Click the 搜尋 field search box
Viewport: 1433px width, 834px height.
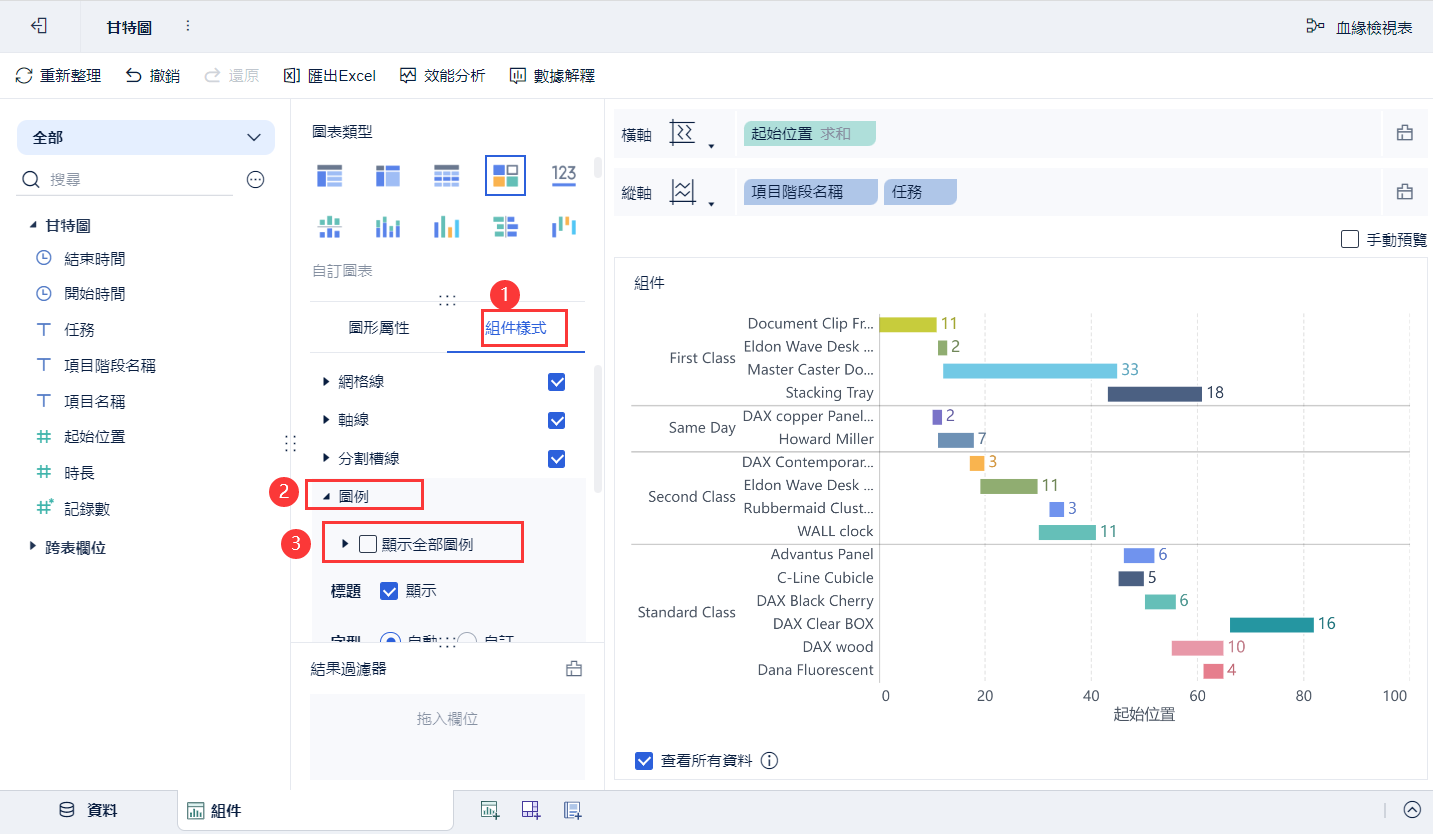(x=126, y=180)
